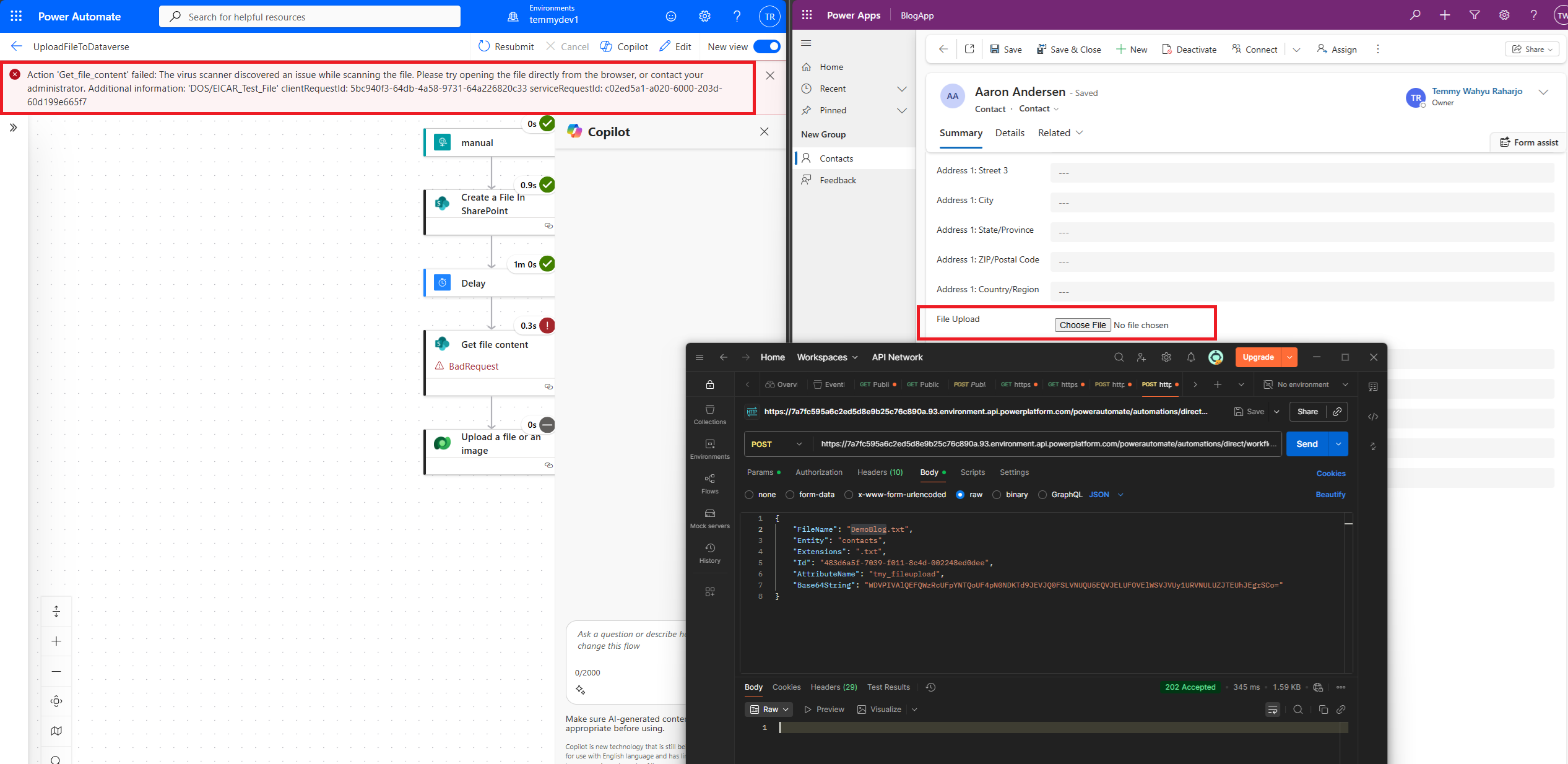Dismiss the Get_file_content error banner
This screenshot has height=764, width=1568.
tap(770, 76)
